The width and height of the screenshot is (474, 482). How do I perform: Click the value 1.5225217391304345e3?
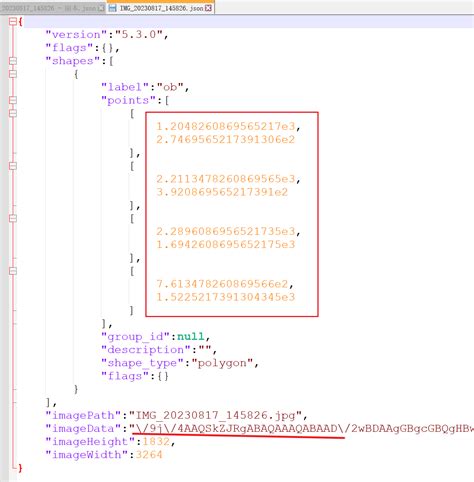pyautogui.click(x=226, y=297)
